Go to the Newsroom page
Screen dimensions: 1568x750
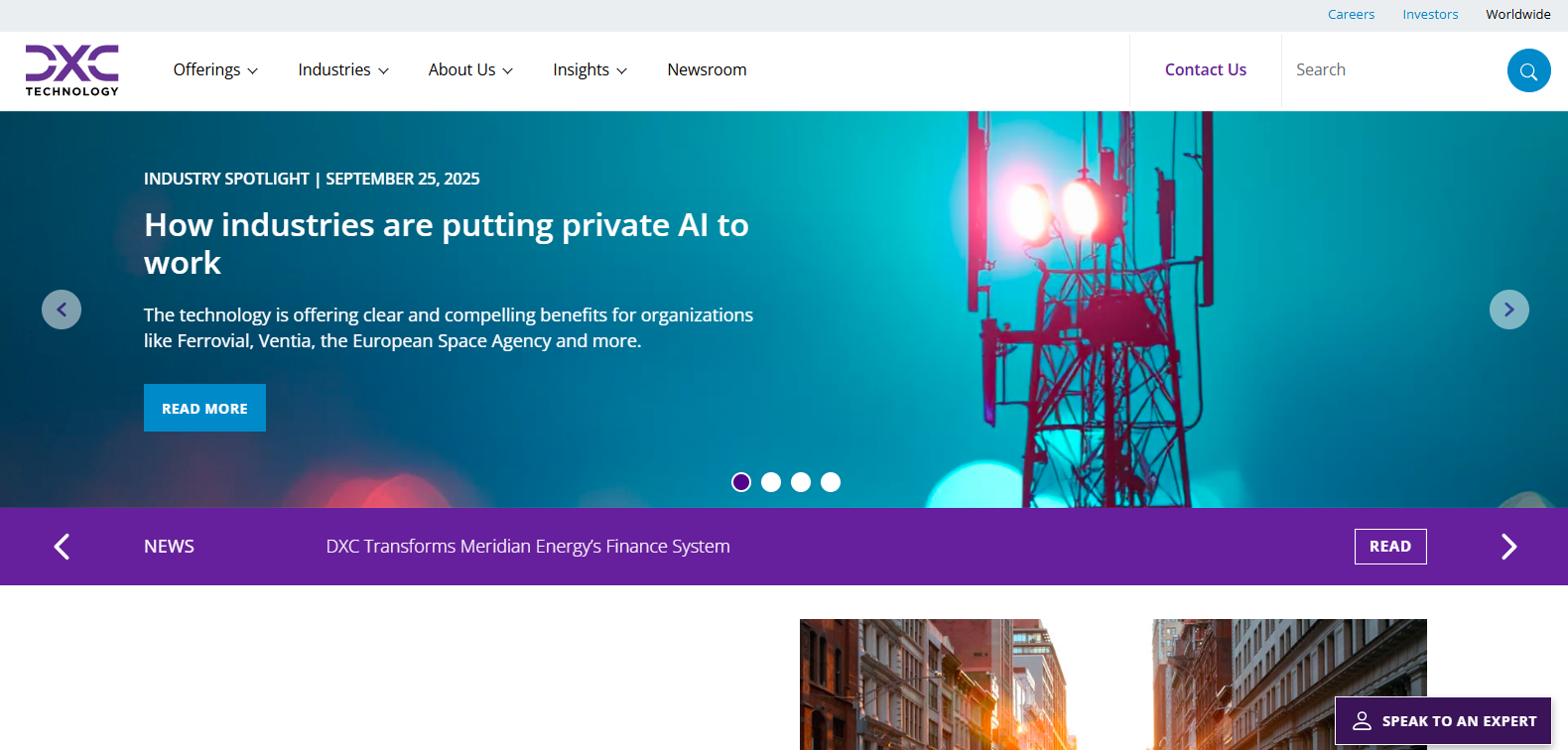(707, 69)
